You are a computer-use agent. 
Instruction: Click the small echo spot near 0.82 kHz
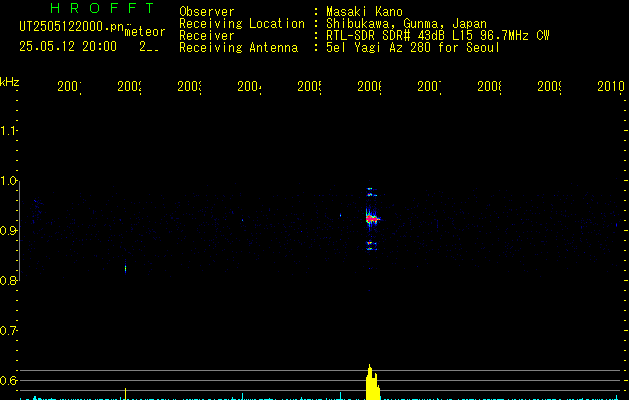126,268
